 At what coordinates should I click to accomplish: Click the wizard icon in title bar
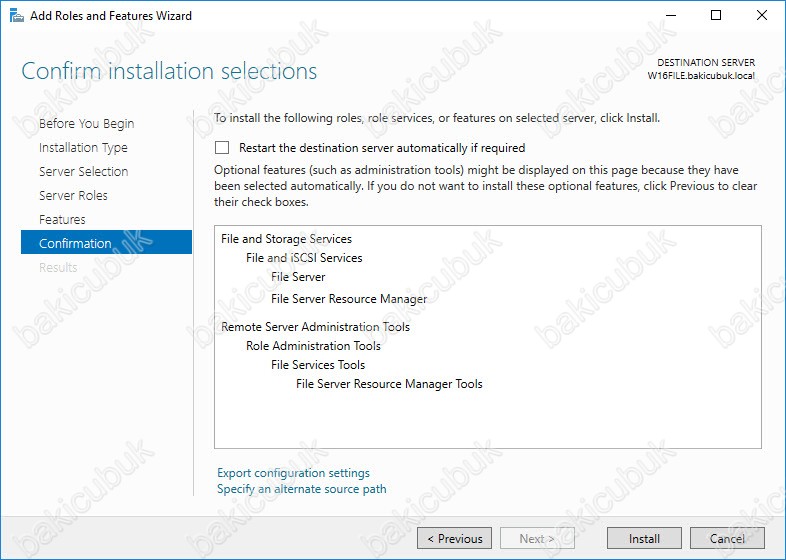click(x=17, y=16)
